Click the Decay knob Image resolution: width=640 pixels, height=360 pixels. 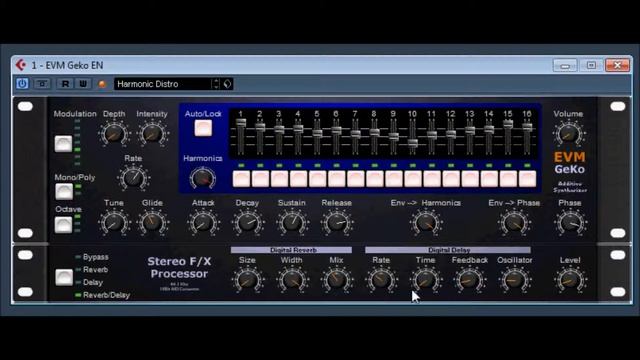click(247, 222)
